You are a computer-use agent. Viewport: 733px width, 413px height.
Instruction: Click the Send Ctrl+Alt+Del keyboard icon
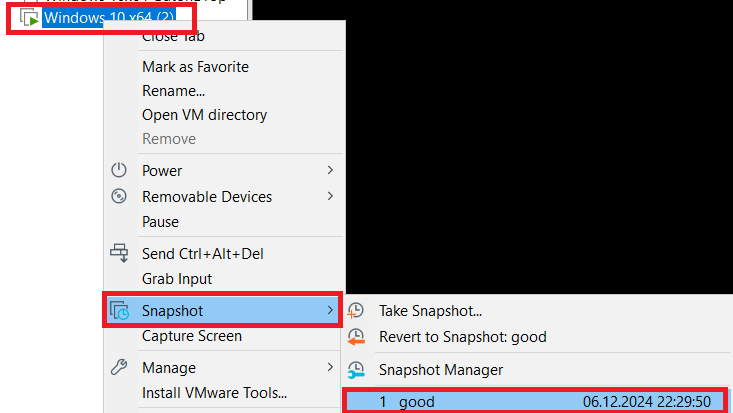point(120,254)
